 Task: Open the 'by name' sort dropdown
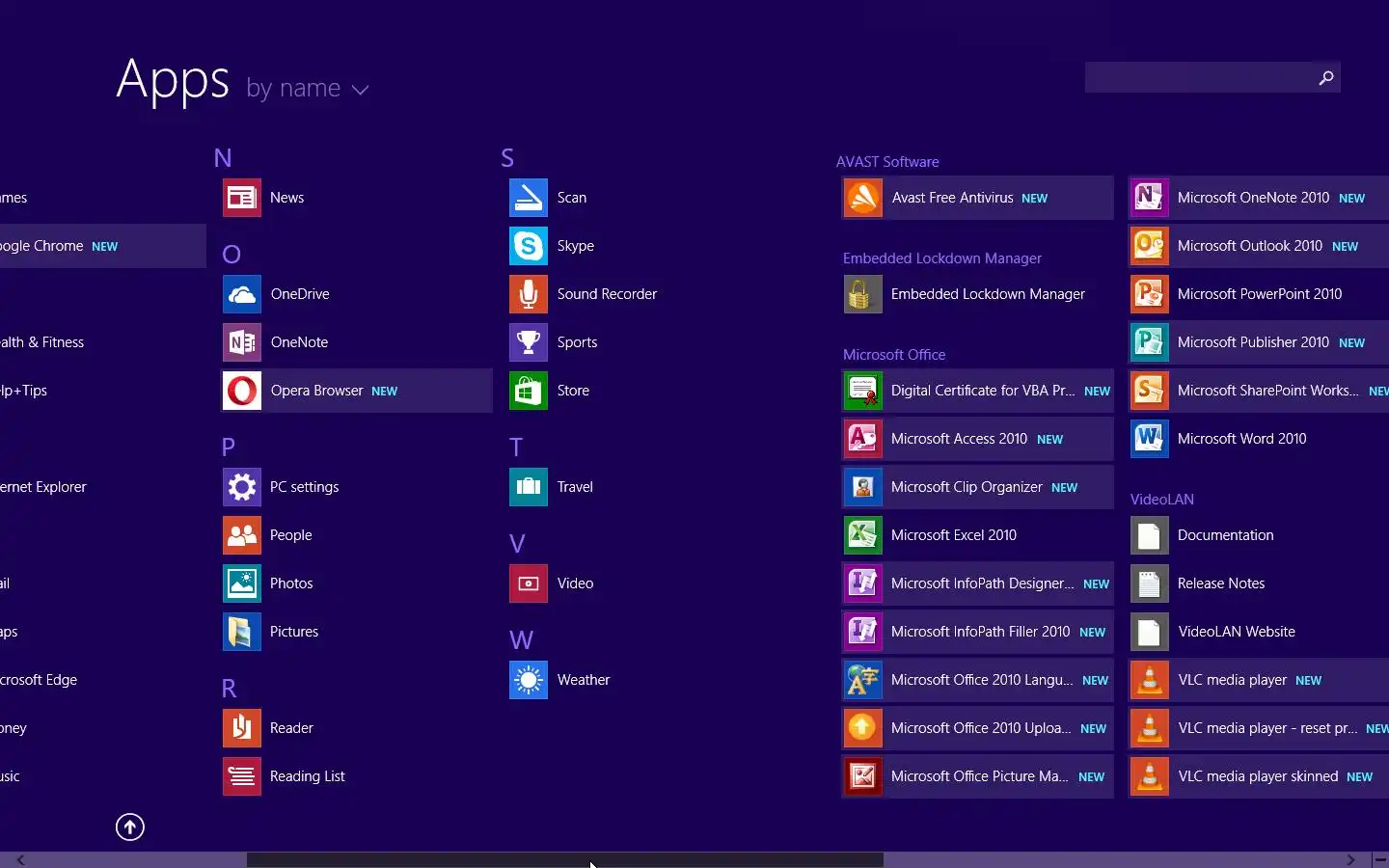[x=308, y=89]
